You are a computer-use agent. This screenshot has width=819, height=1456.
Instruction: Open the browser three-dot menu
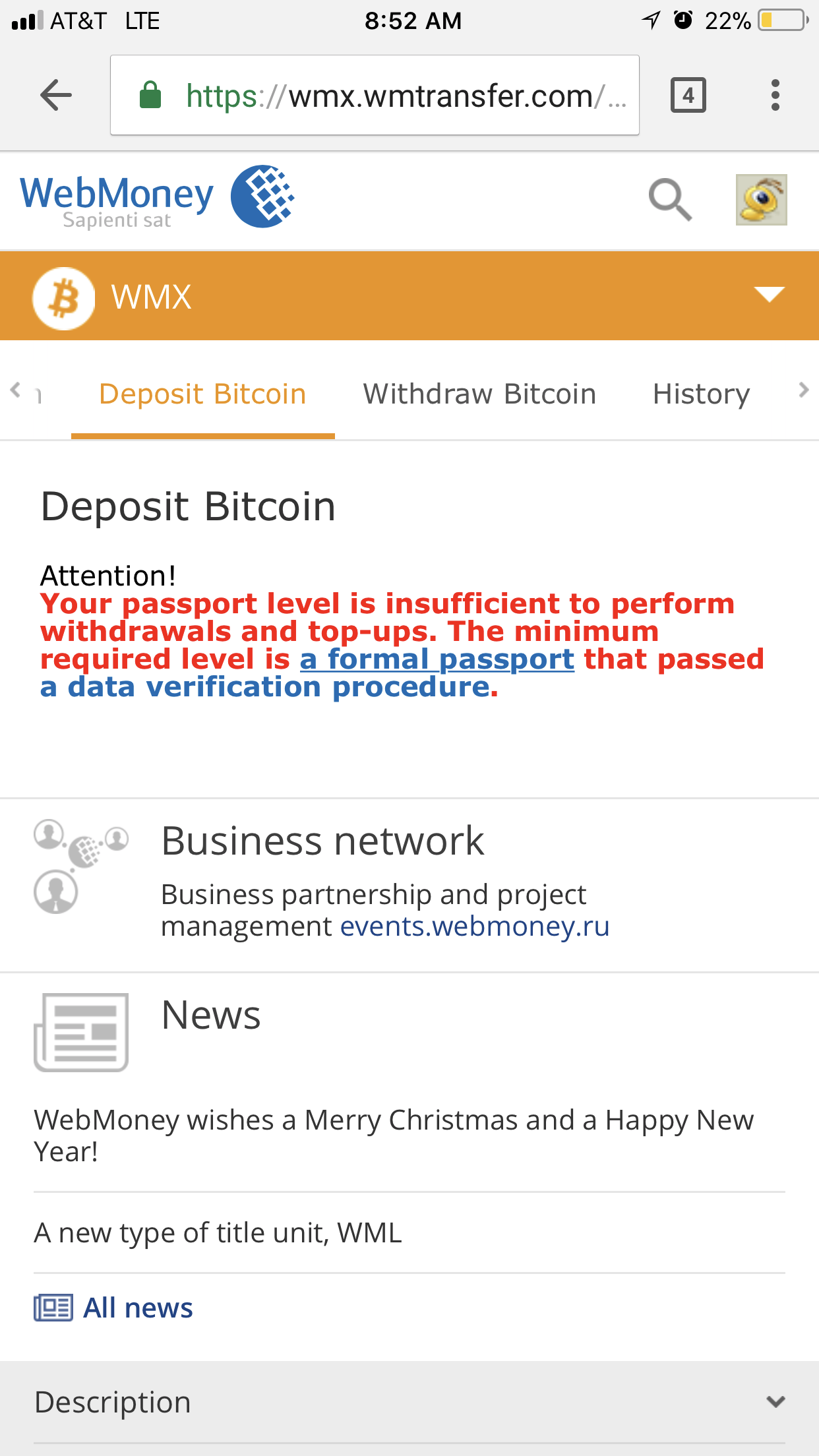775,96
